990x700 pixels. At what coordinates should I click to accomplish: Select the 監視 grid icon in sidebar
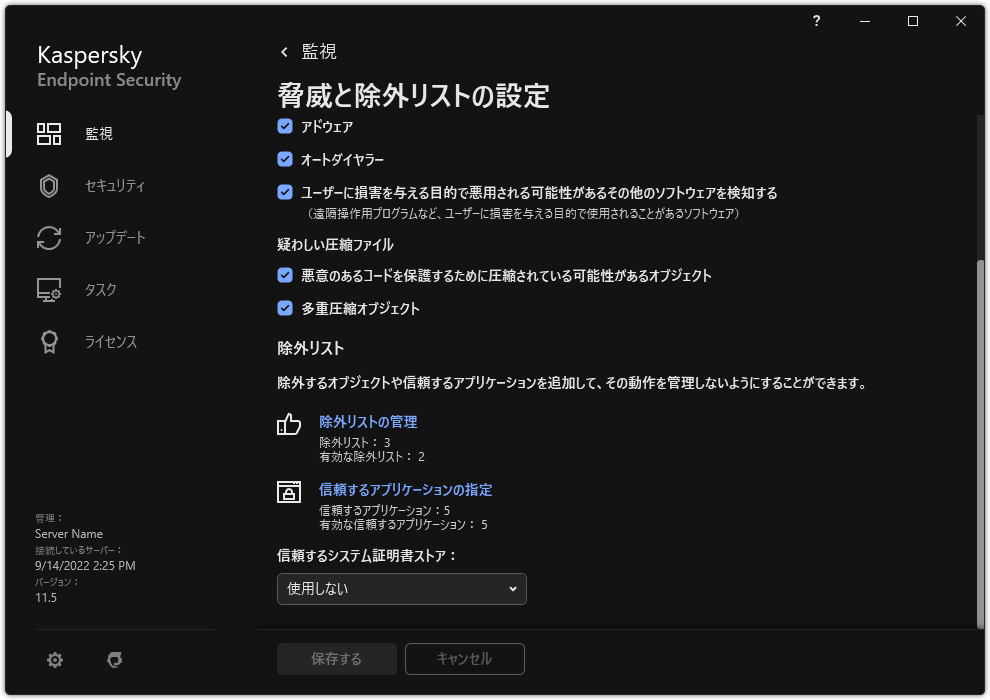coord(47,131)
